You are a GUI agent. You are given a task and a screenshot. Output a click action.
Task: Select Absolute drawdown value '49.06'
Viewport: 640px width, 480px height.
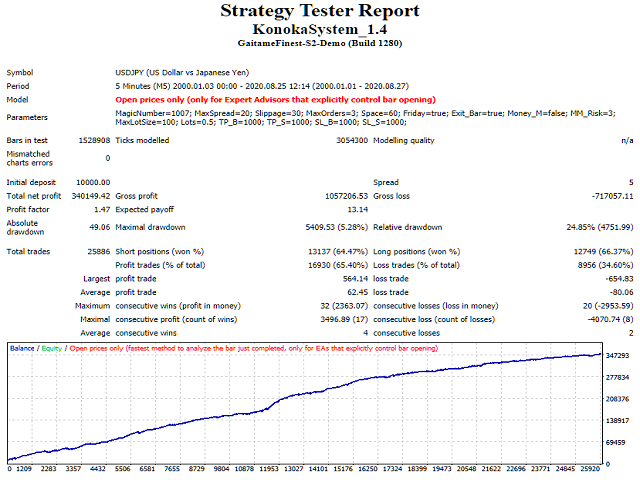click(100, 227)
